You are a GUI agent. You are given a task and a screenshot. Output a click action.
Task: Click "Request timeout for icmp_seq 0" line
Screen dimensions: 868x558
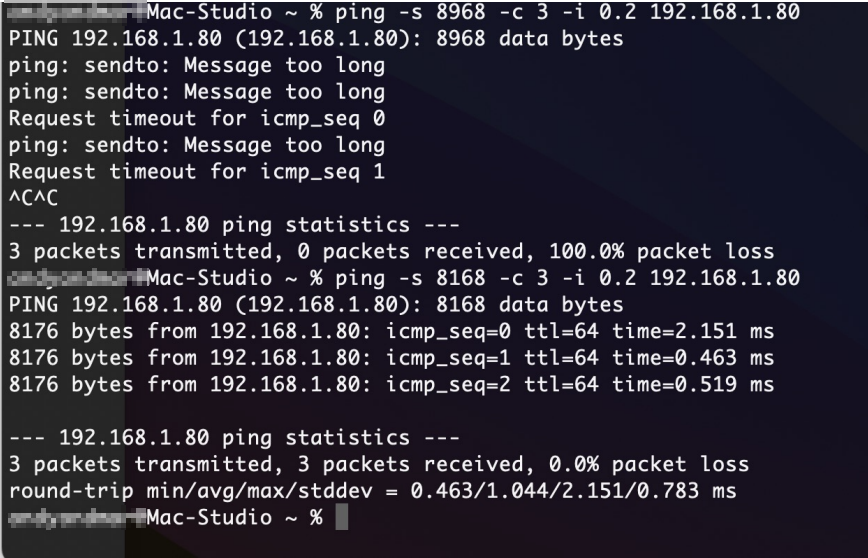pyautogui.click(x=196, y=119)
